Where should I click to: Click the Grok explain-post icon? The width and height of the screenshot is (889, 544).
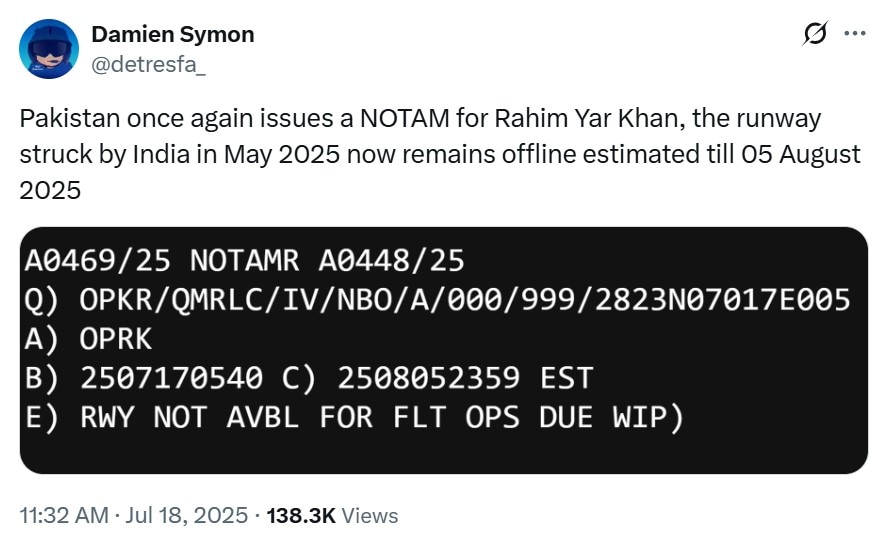click(815, 33)
